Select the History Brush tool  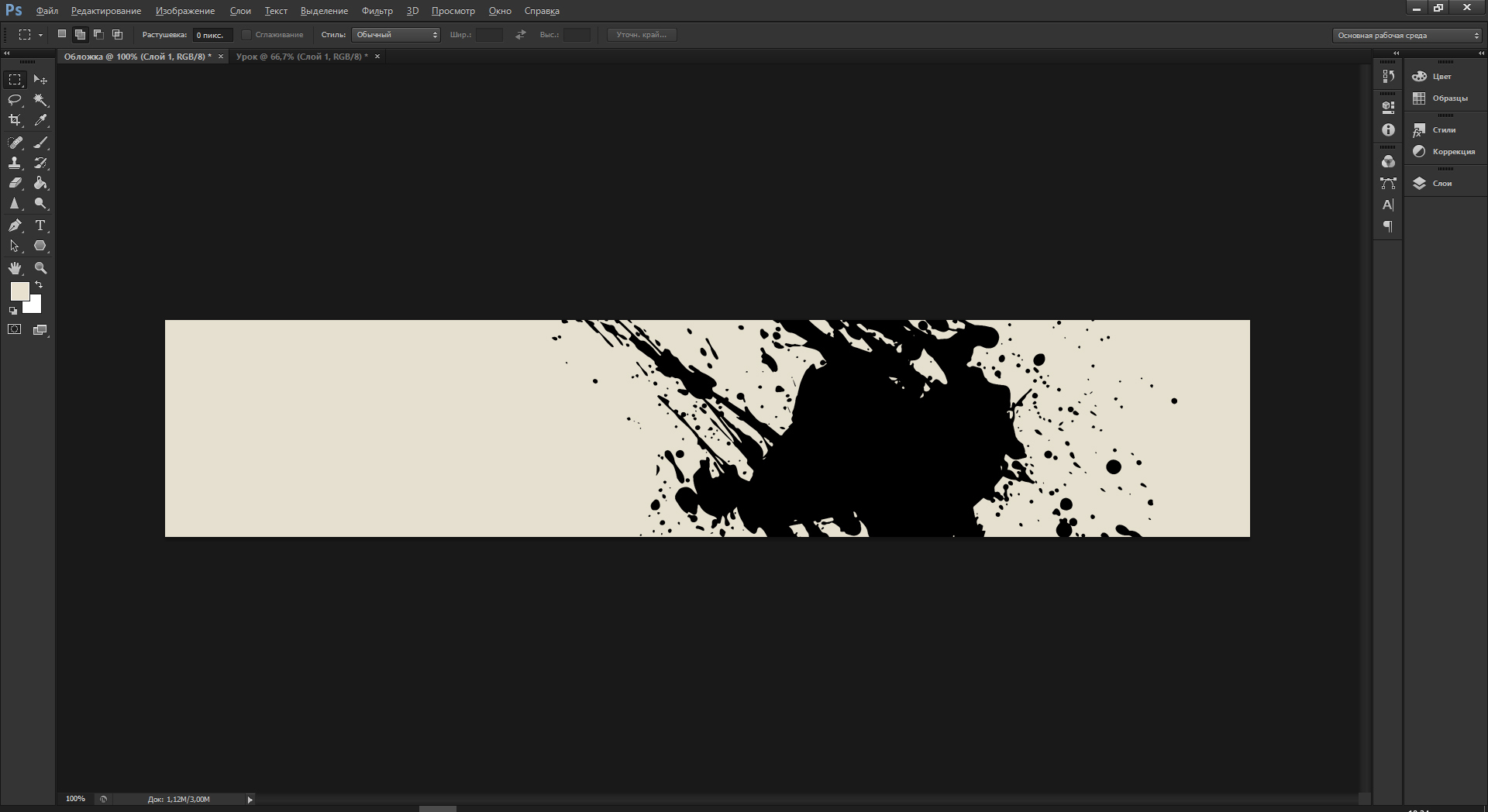(x=40, y=163)
